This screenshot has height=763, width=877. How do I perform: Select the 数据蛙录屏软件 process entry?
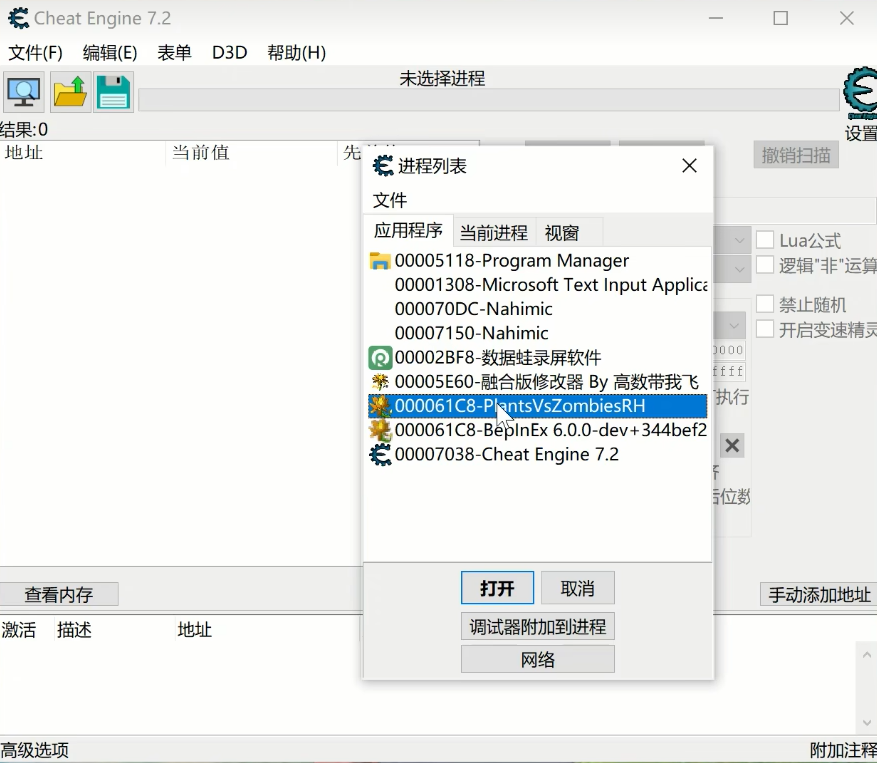click(497, 357)
